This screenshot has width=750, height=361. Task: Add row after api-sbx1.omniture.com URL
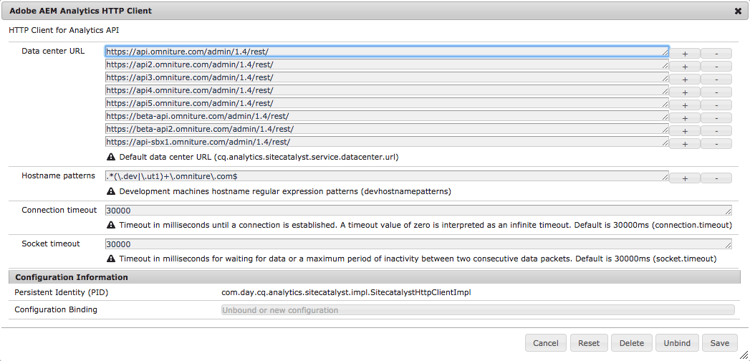[684, 144]
